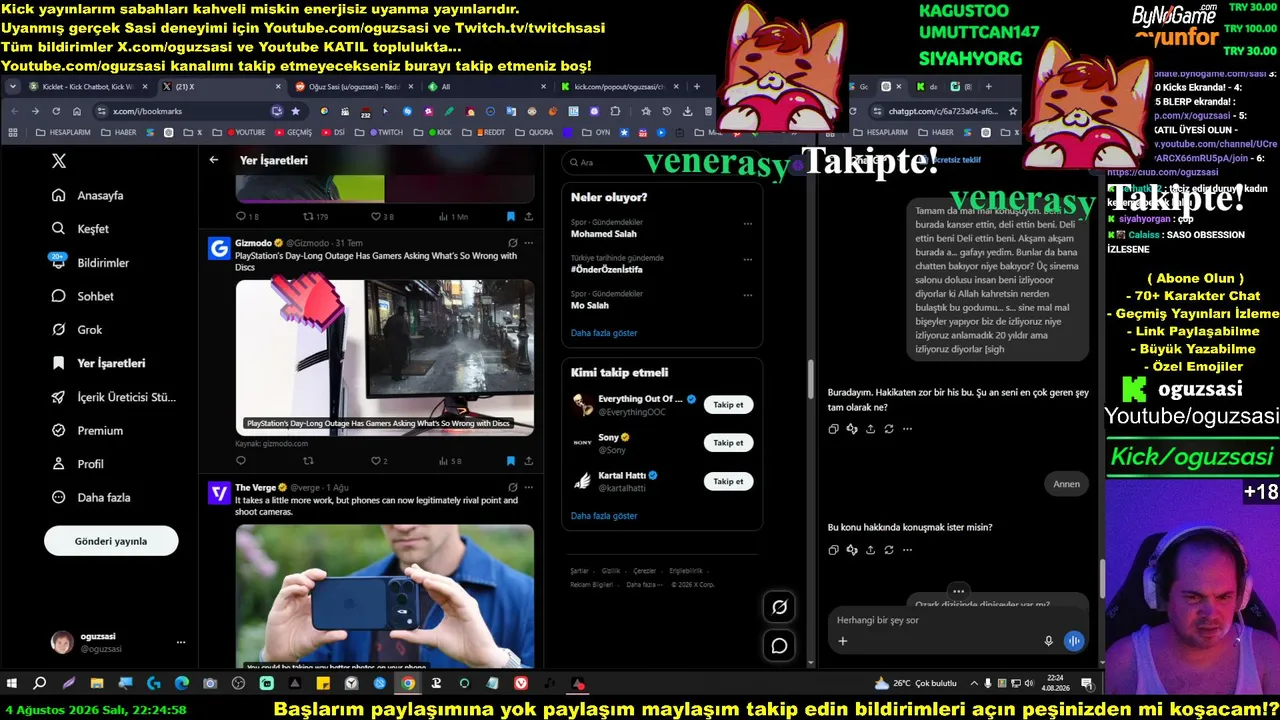The height and width of the screenshot is (720, 1280).
Task: Switch to Kicklet Kick Chatbot tab
Action: [x=88, y=87]
